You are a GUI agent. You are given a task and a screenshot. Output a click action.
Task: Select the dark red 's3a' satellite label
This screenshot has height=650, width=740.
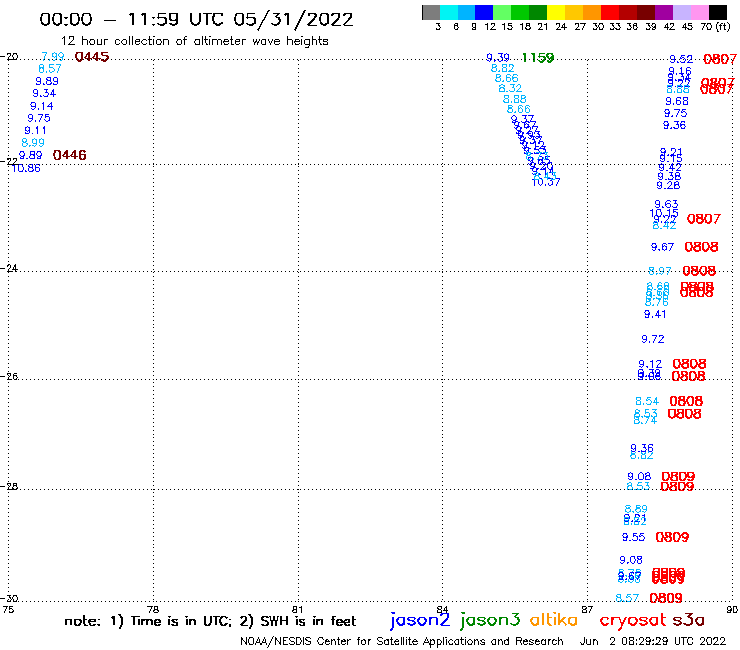pos(688,620)
